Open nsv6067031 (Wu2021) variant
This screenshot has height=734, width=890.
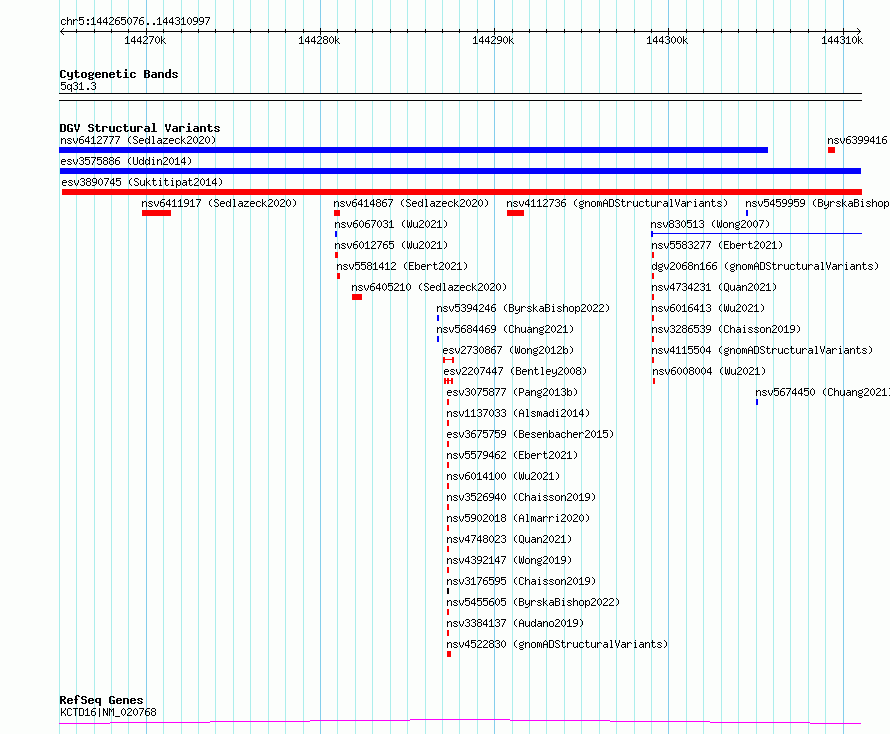(x=391, y=224)
